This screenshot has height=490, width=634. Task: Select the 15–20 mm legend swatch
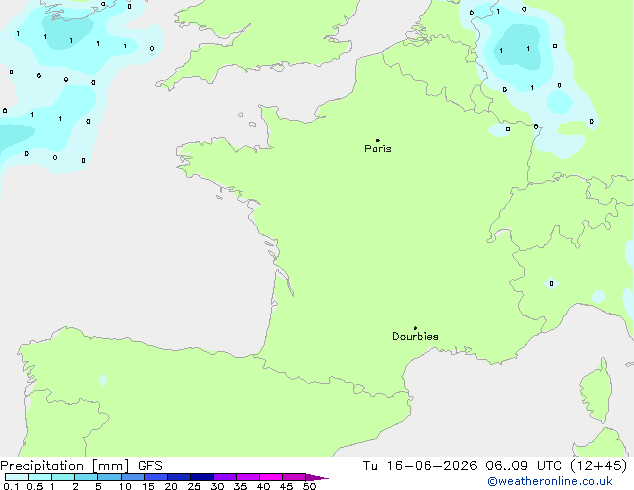click(x=155, y=477)
